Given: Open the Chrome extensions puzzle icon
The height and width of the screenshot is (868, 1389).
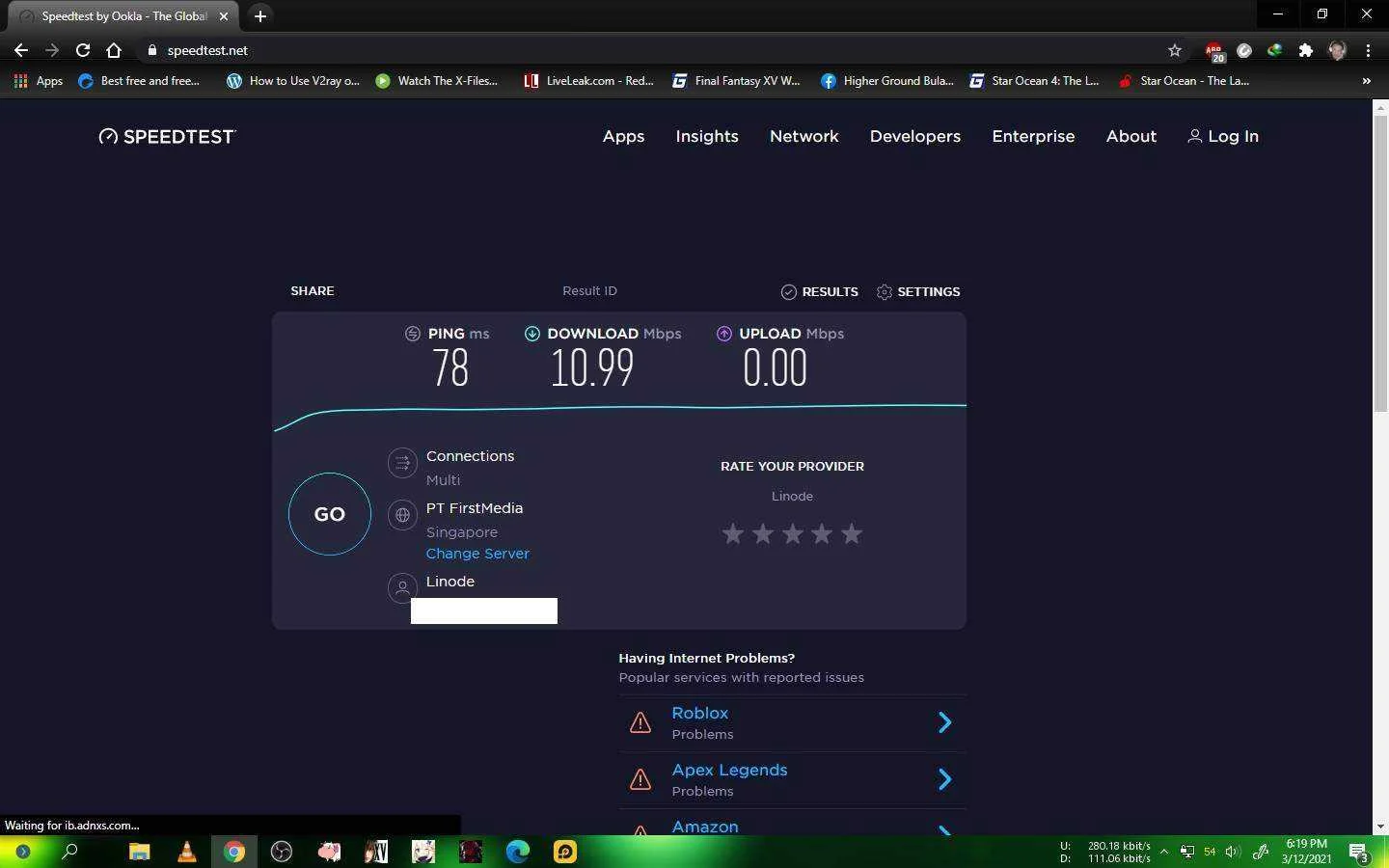Looking at the screenshot, I should tap(1306, 50).
